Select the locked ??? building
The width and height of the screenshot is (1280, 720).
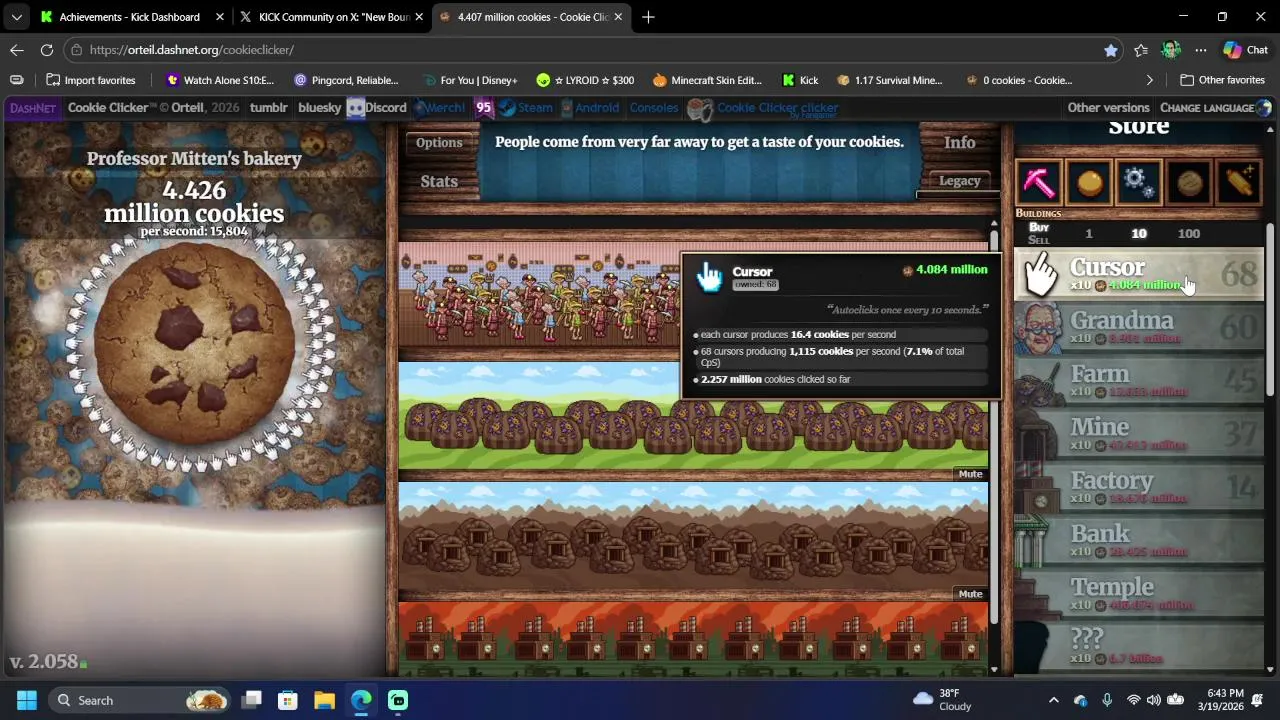click(x=1139, y=646)
